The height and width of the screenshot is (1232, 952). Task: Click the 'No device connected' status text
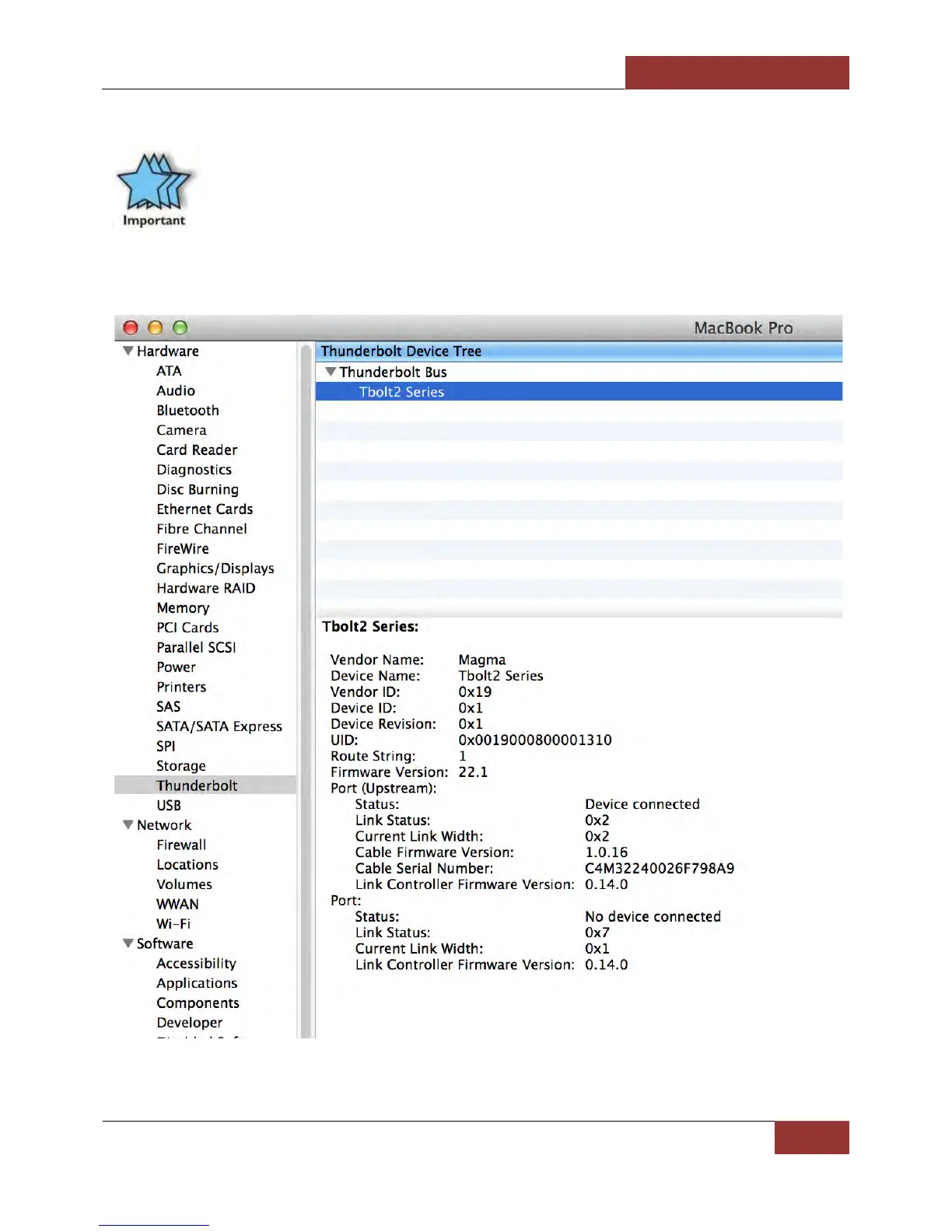tap(653, 916)
